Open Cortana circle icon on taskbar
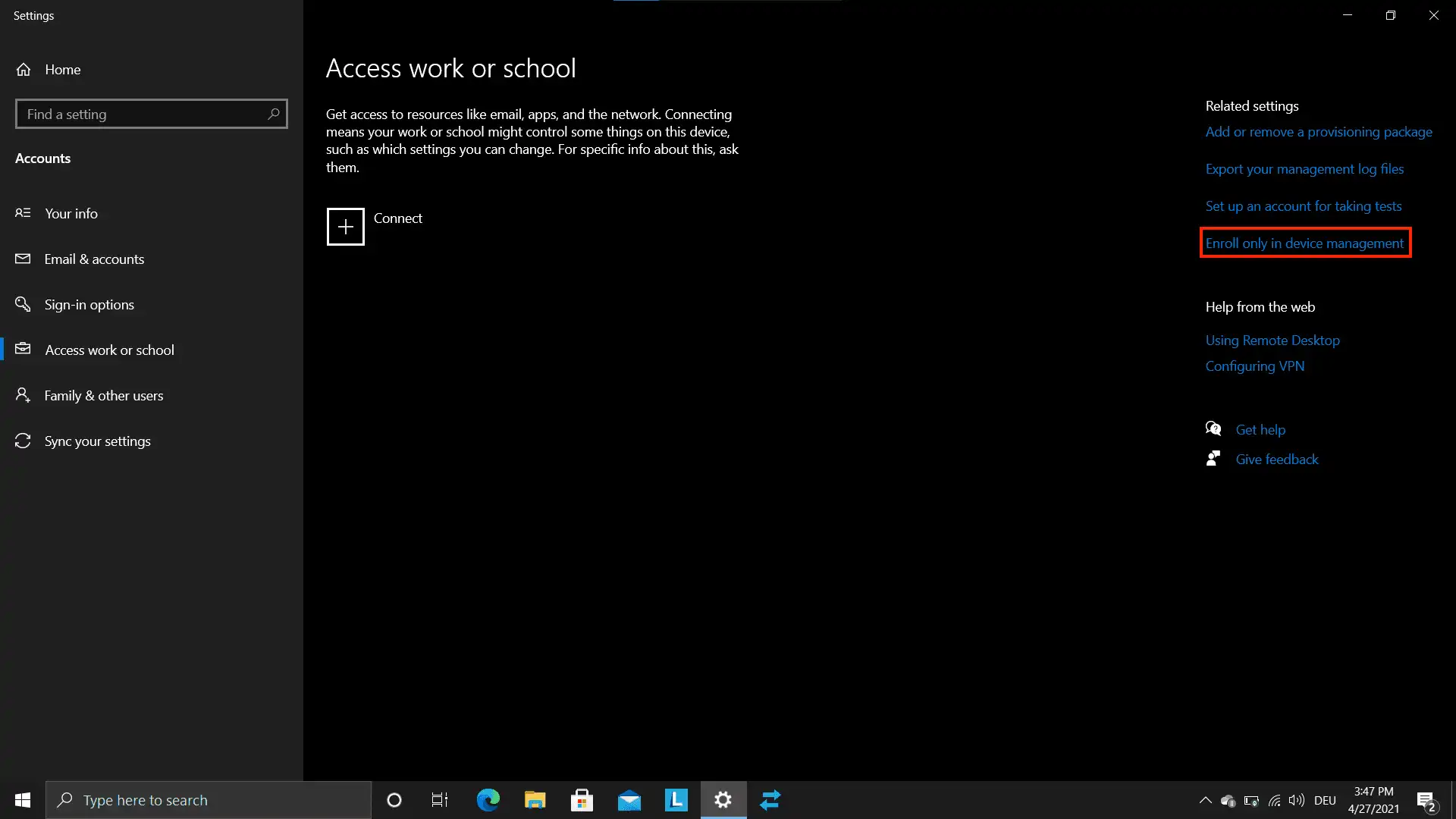 pyautogui.click(x=394, y=800)
